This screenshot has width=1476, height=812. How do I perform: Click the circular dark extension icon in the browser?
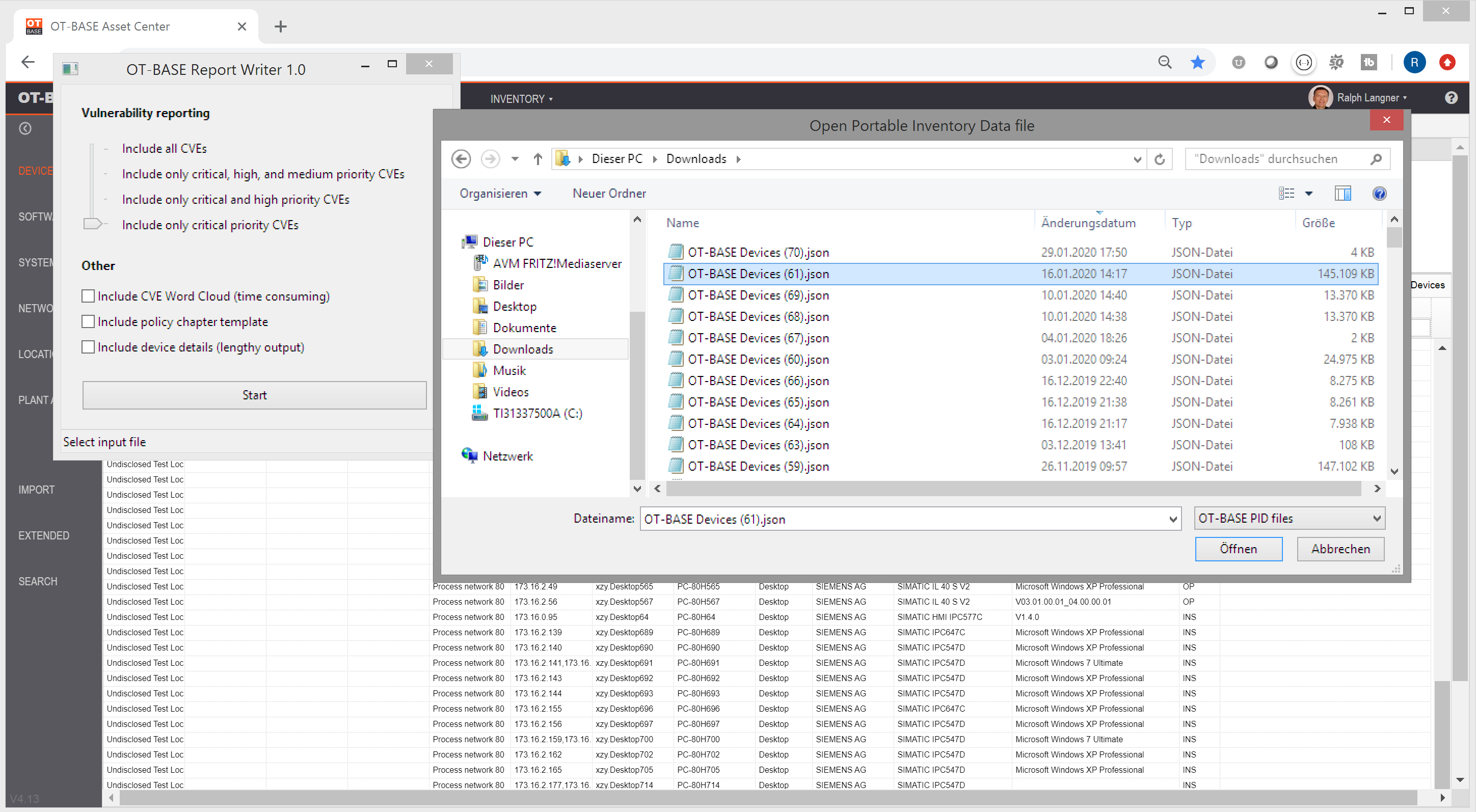(x=1271, y=62)
